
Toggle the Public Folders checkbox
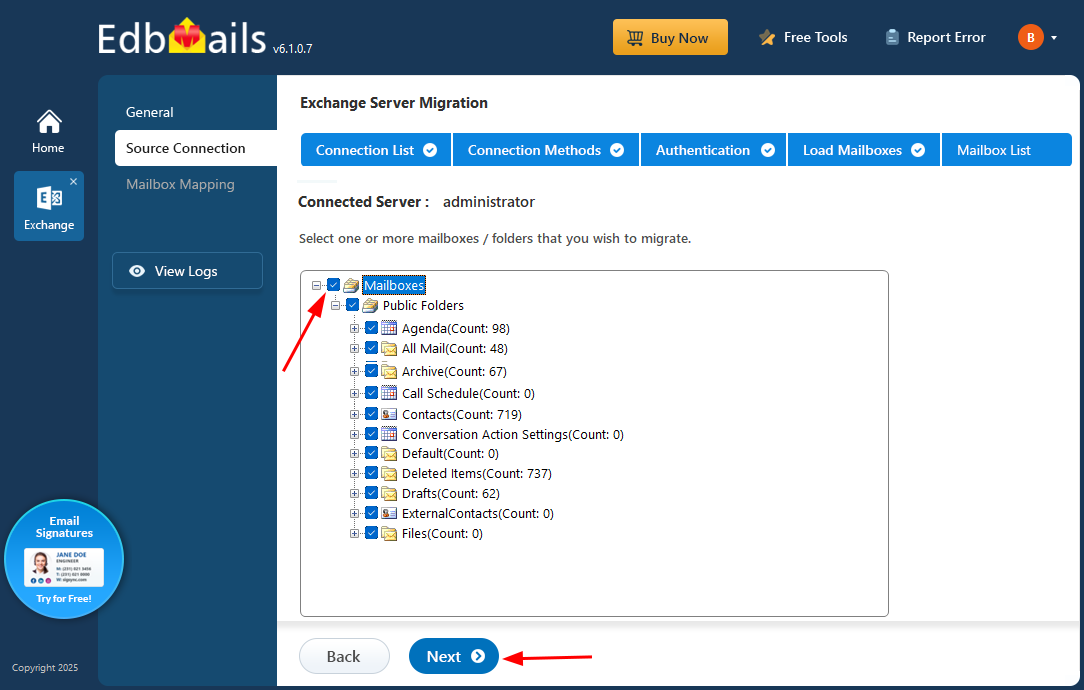pyautogui.click(x=353, y=305)
